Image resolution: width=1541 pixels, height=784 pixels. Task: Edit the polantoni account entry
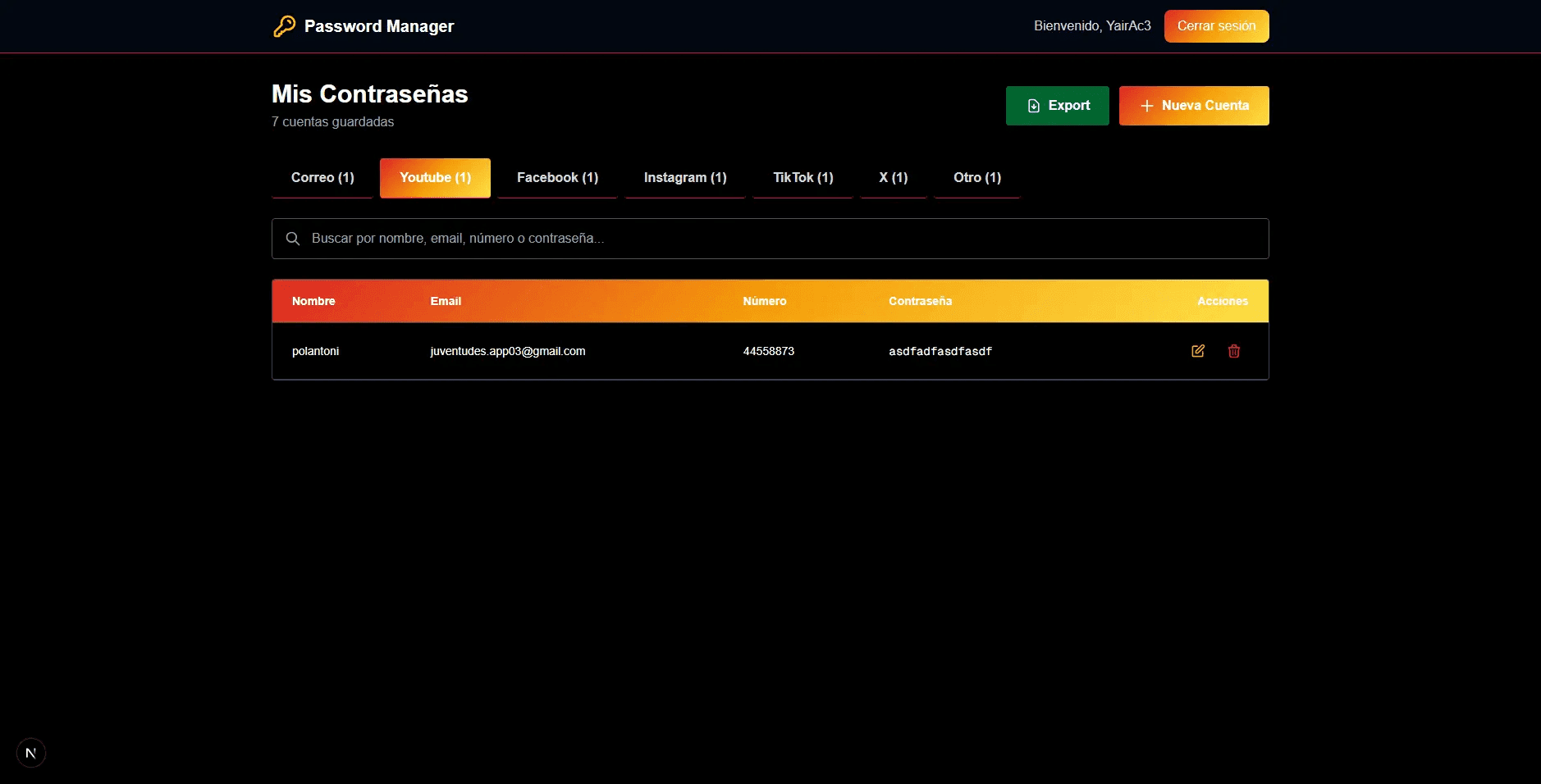coord(1197,351)
